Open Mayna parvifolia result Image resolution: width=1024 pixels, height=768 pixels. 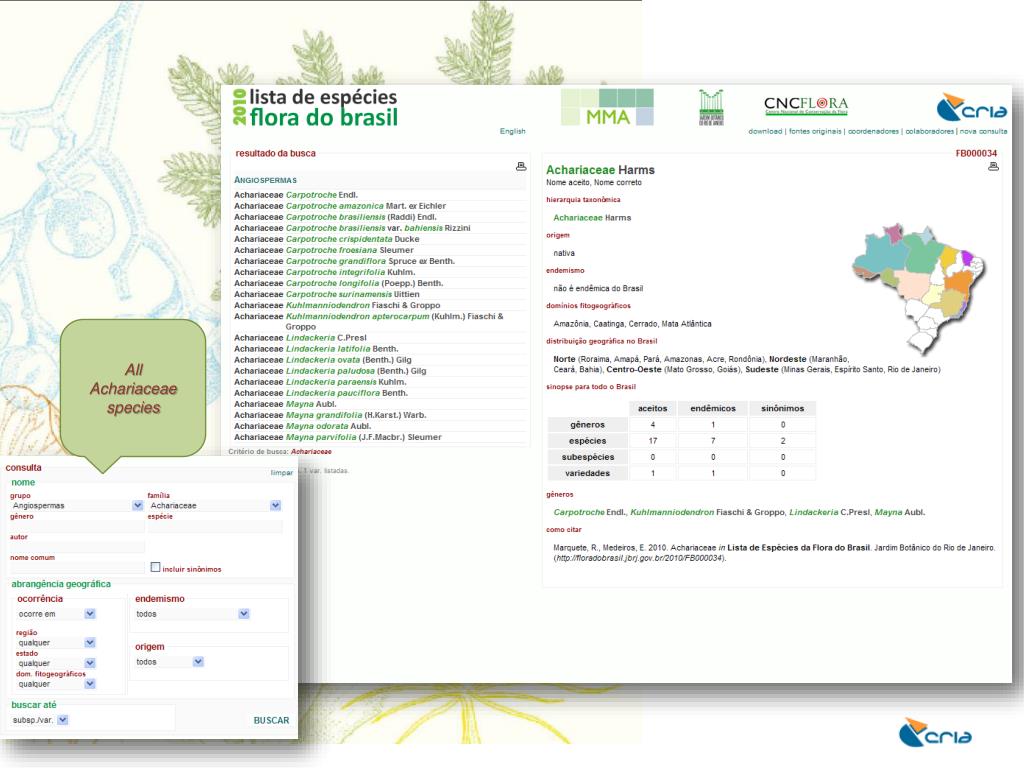pyautogui.click(x=321, y=437)
